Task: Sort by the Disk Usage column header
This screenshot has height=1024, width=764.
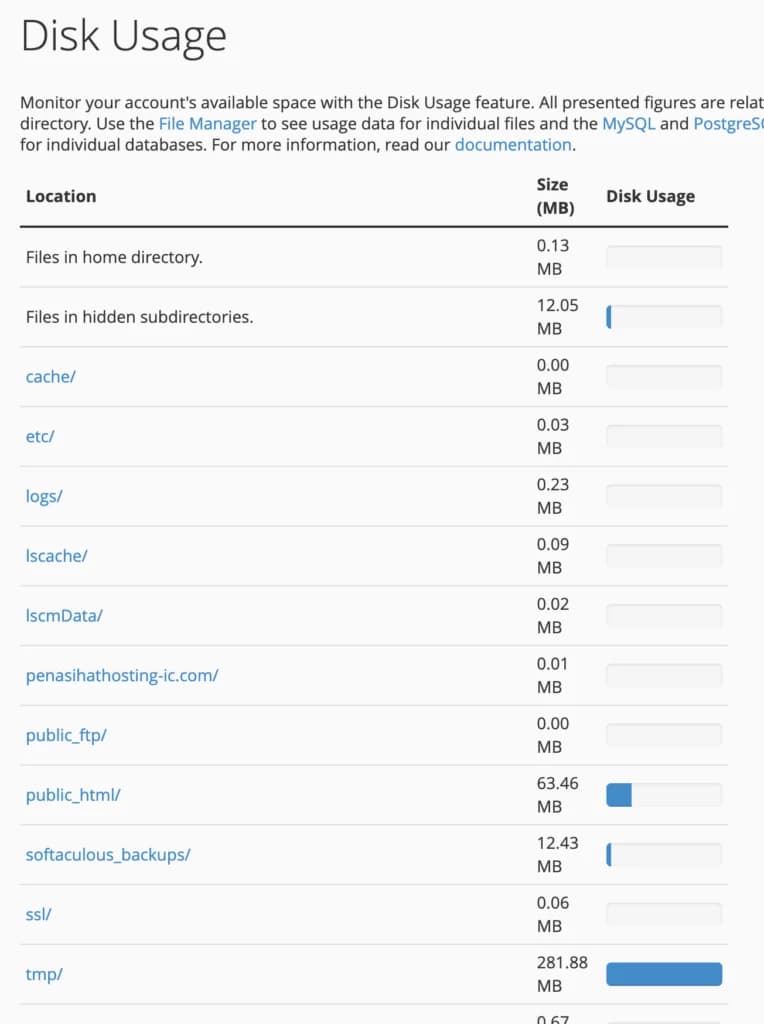Action: 650,196
